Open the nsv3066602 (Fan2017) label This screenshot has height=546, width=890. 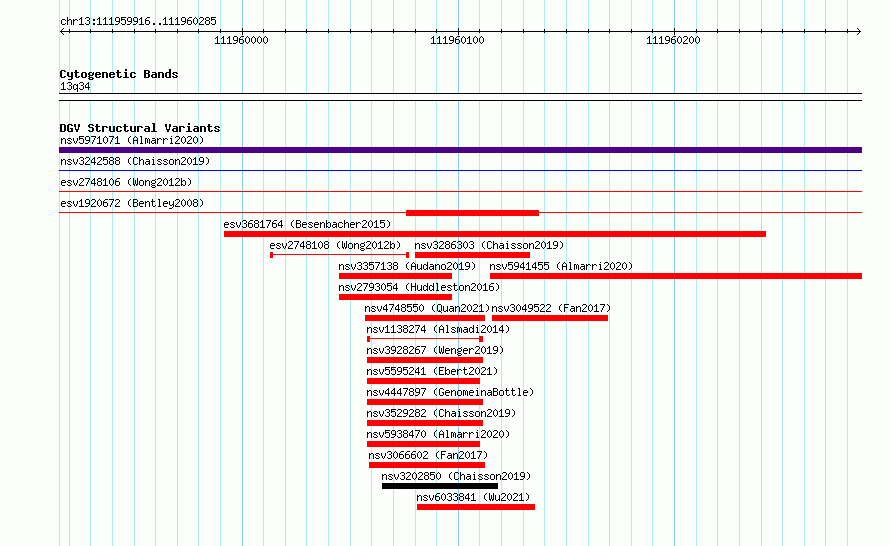click(428, 455)
